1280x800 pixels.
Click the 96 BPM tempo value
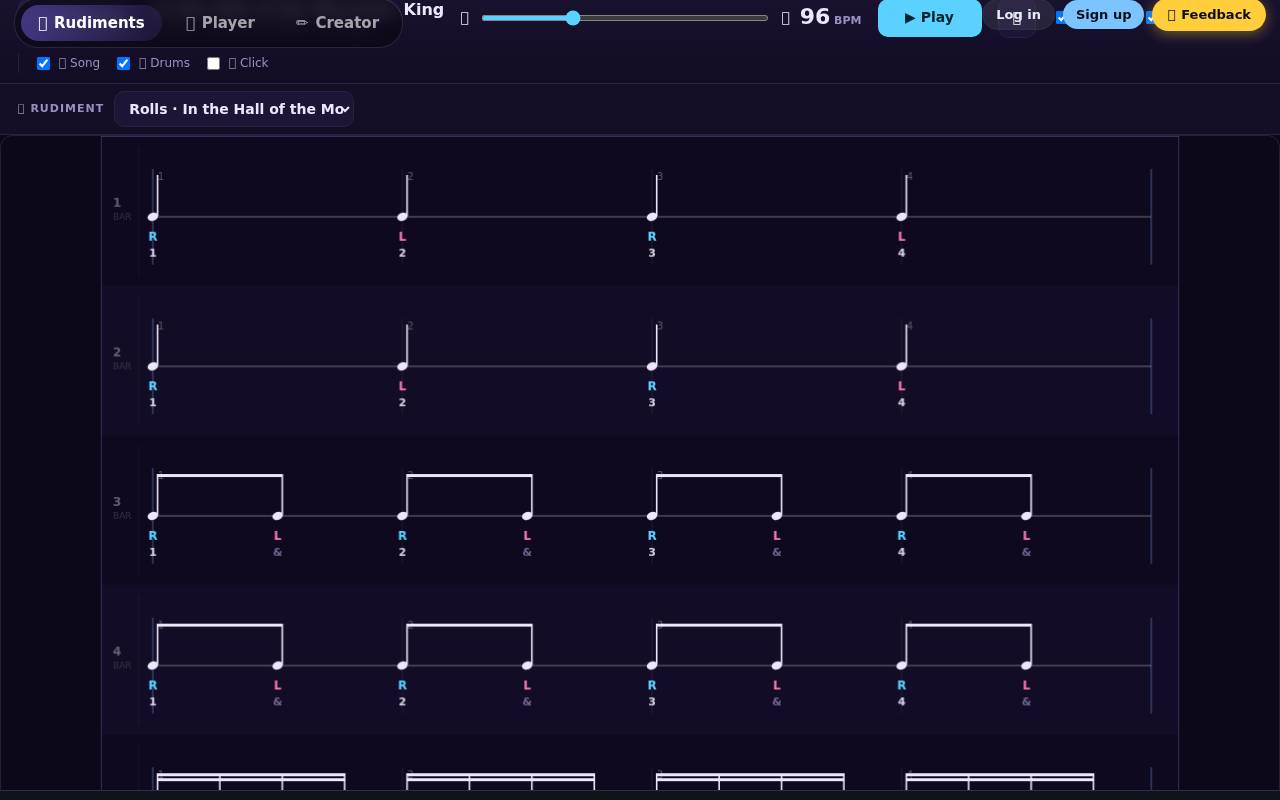830,17
